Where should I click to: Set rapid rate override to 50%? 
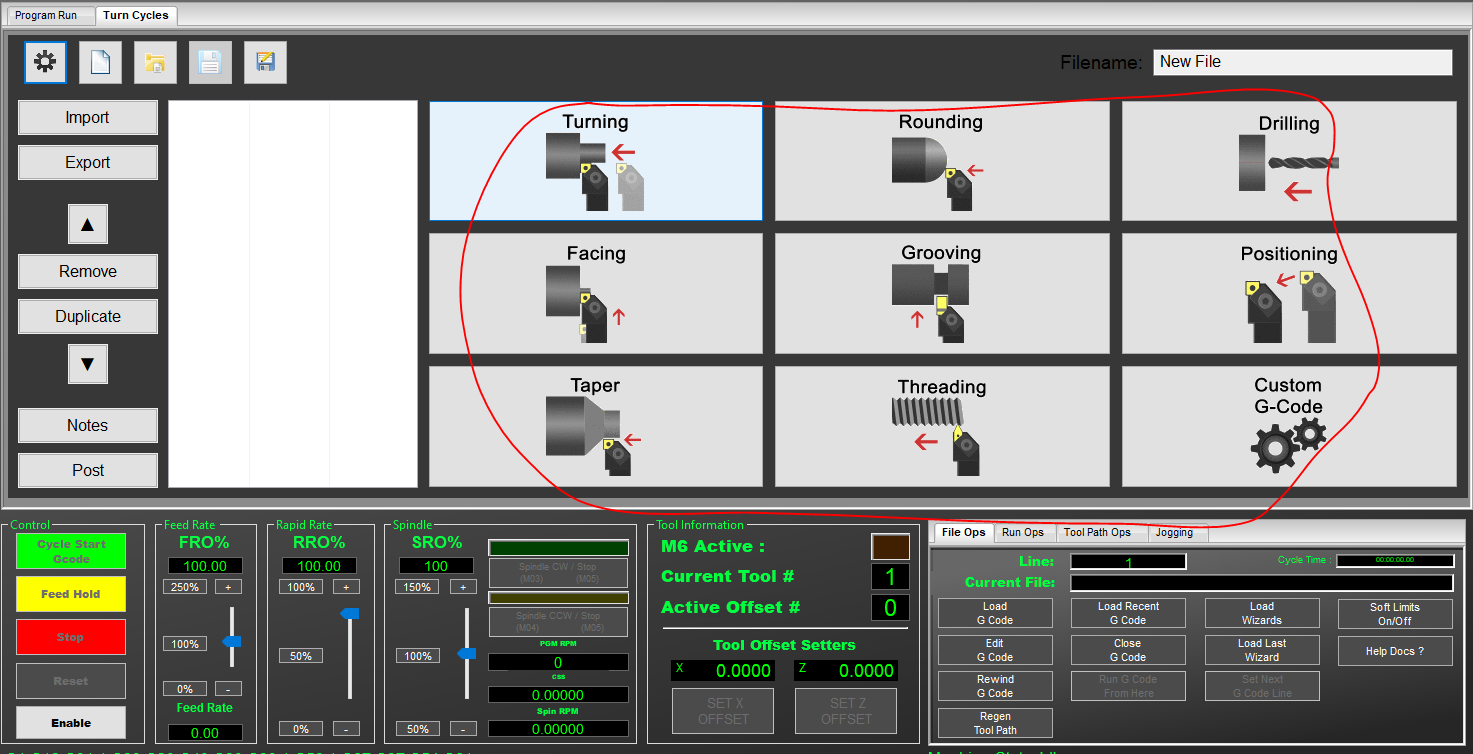click(x=301, y=656)
